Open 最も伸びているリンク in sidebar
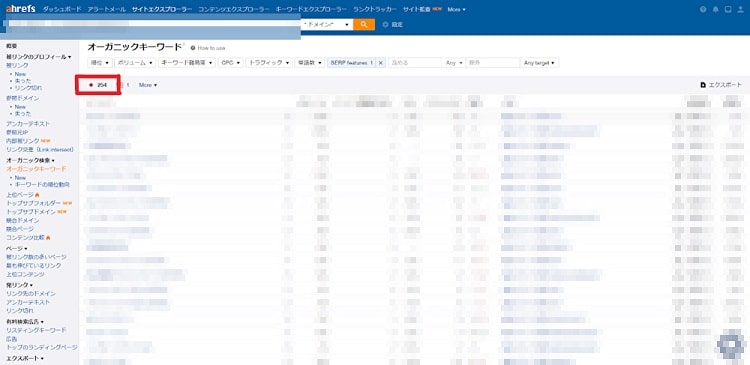Viewport: 750px width, 365px height. 33,265
